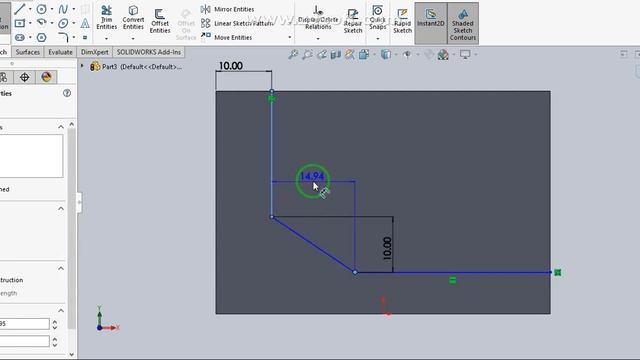The image size is (640, 360).
Task: Click the second parameter value field
Action: coord(24,341)
